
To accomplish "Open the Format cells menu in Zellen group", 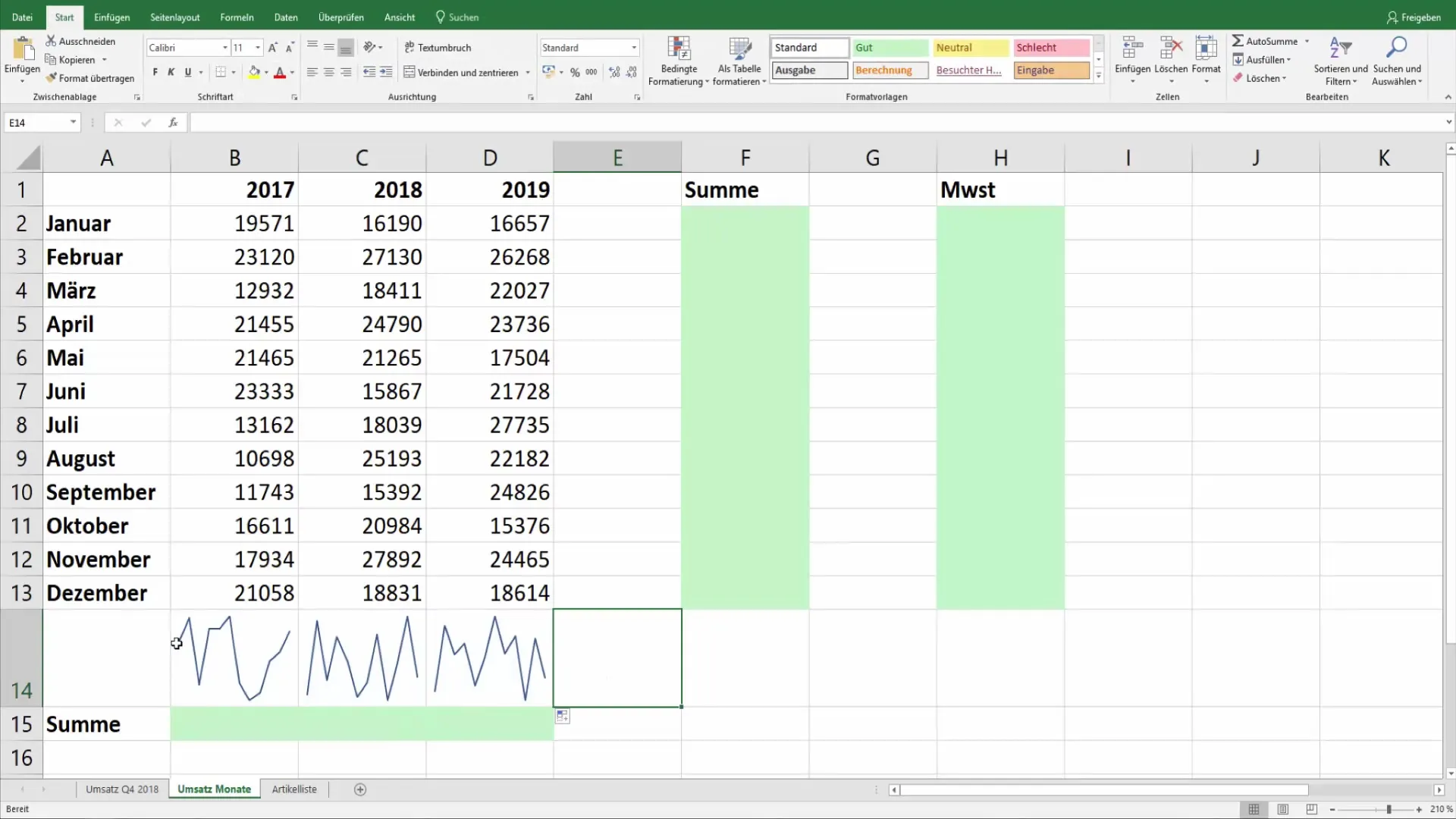I will point(1206,59).
